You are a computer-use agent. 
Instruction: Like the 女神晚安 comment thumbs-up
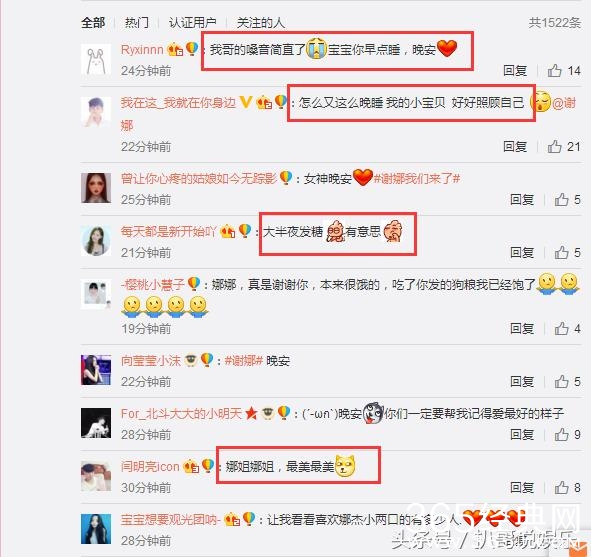[561, 199]
